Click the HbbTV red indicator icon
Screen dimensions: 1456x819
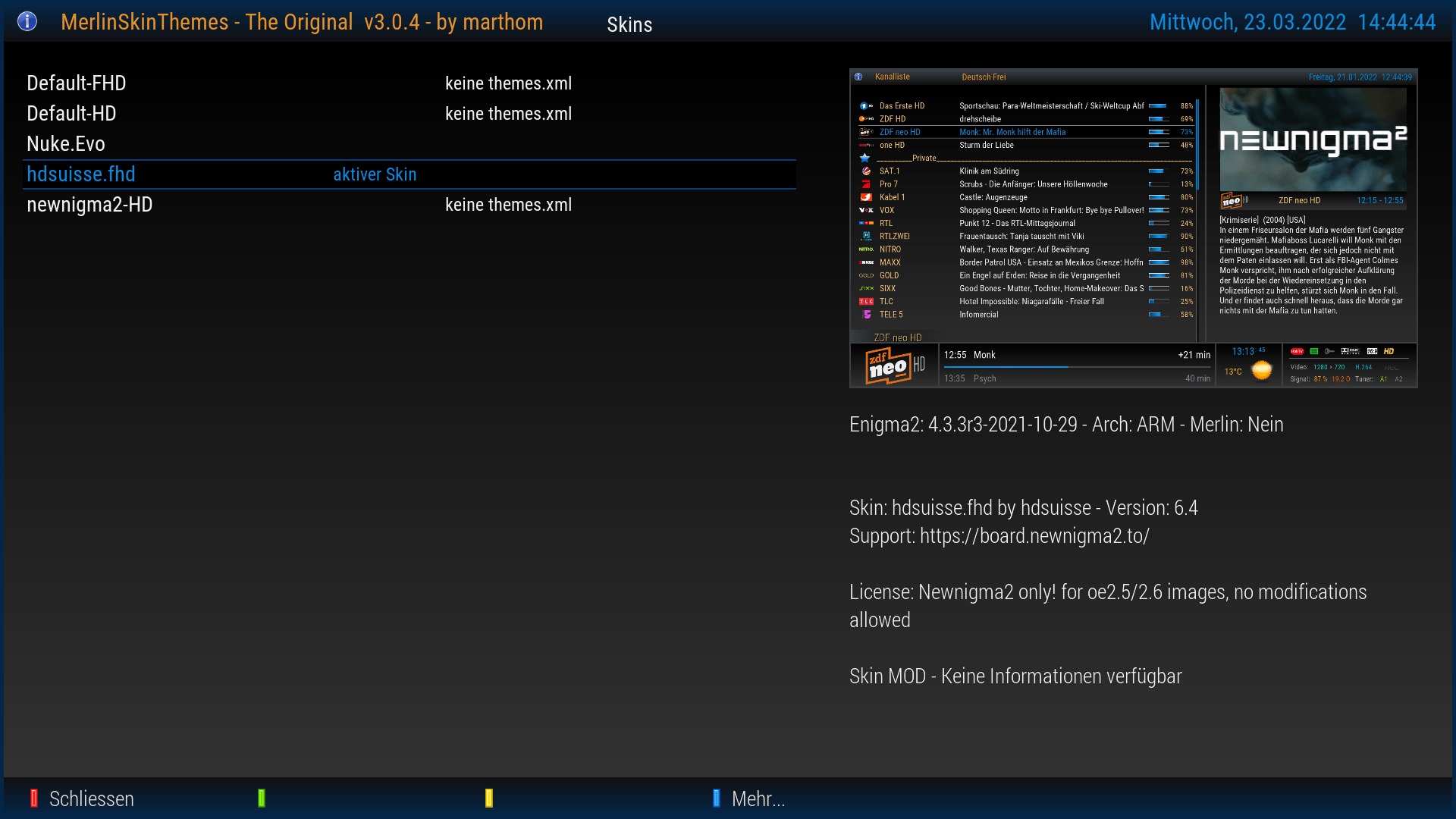(1297, 351)
